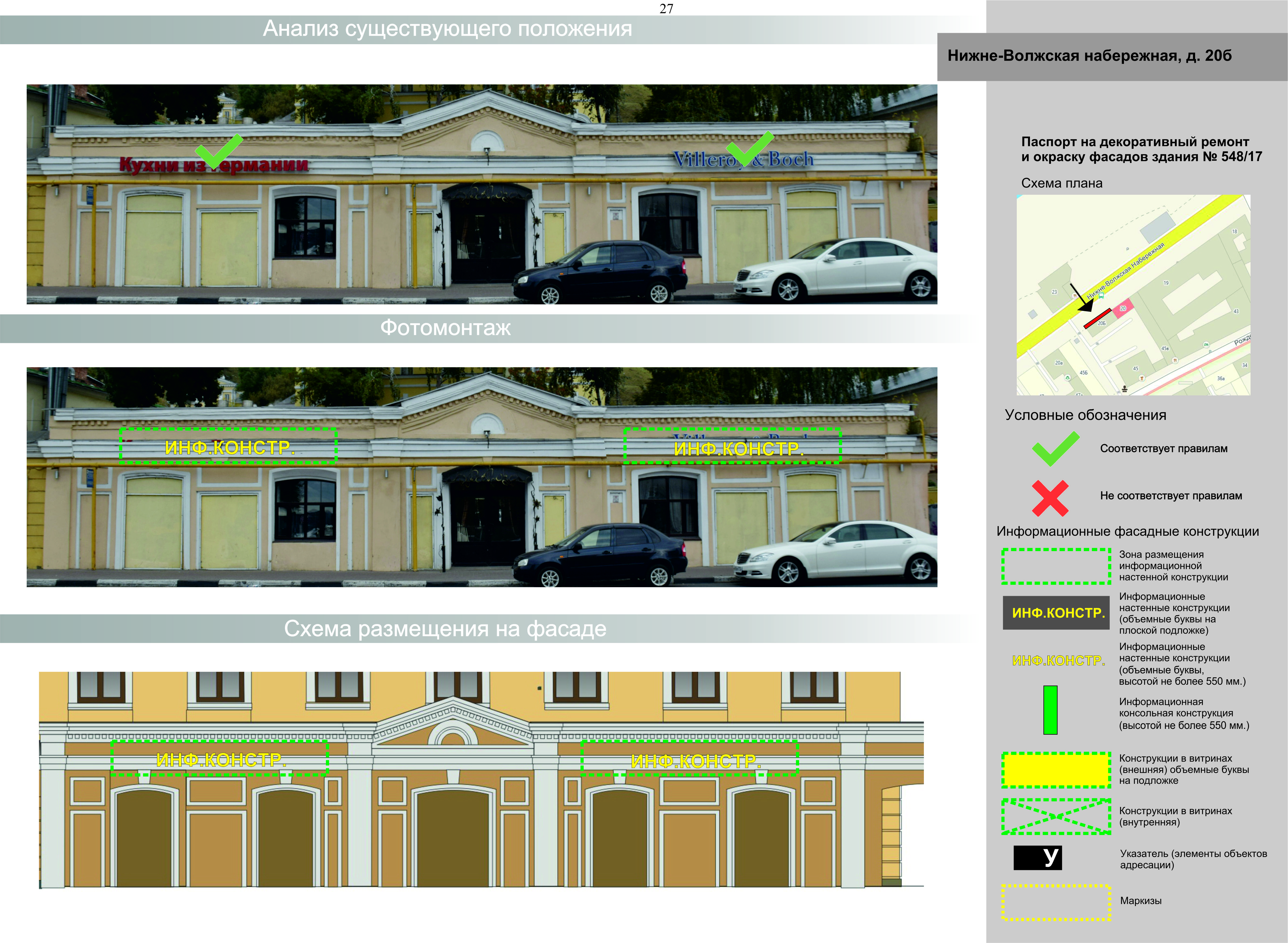The width and height of the screenshot is (1288, 943).
Task: Click the Не соответствует правилам legend text
Action: (x=1171, y=496)
